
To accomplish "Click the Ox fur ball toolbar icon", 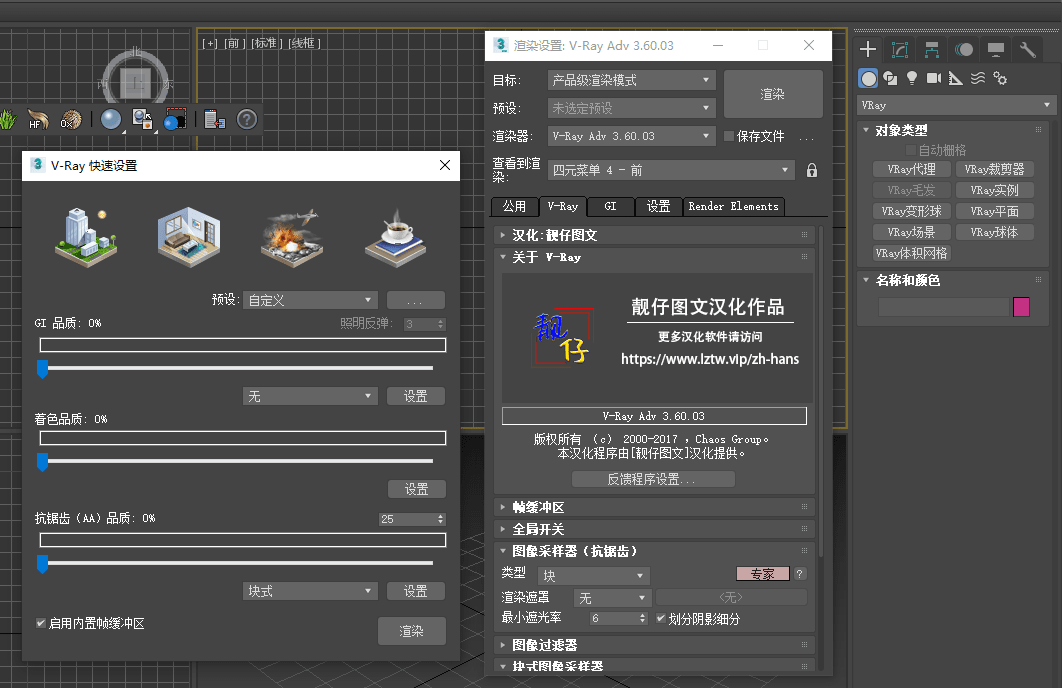I will click(70, 119).
